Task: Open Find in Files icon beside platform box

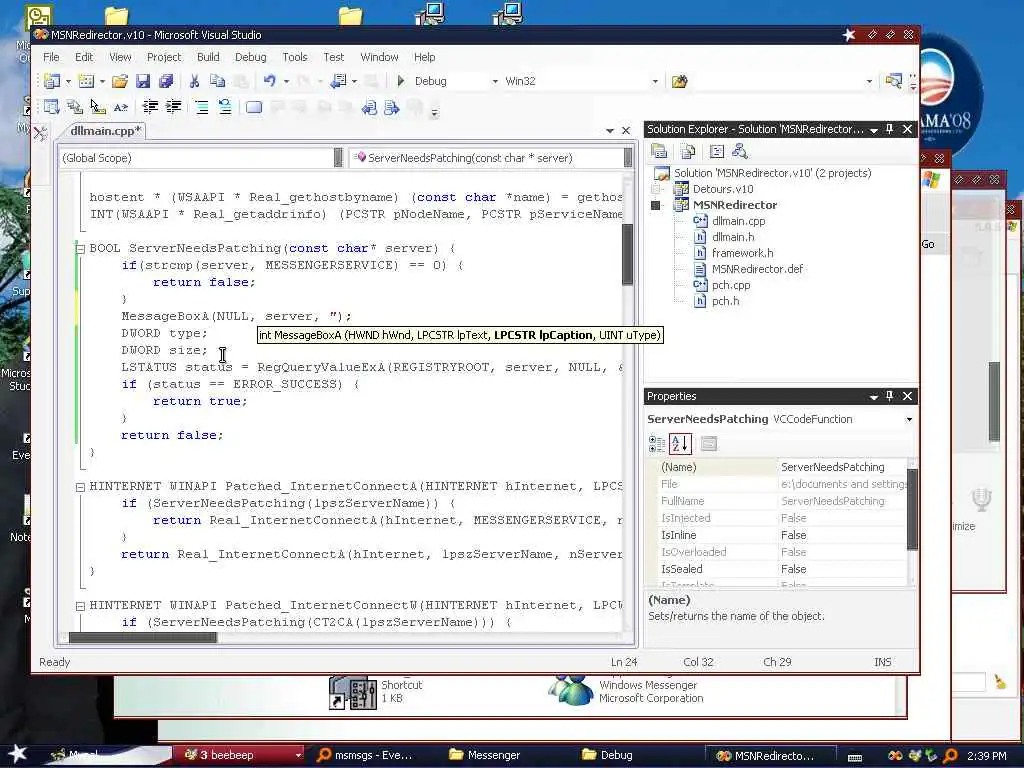Action: tap(679, 81)
